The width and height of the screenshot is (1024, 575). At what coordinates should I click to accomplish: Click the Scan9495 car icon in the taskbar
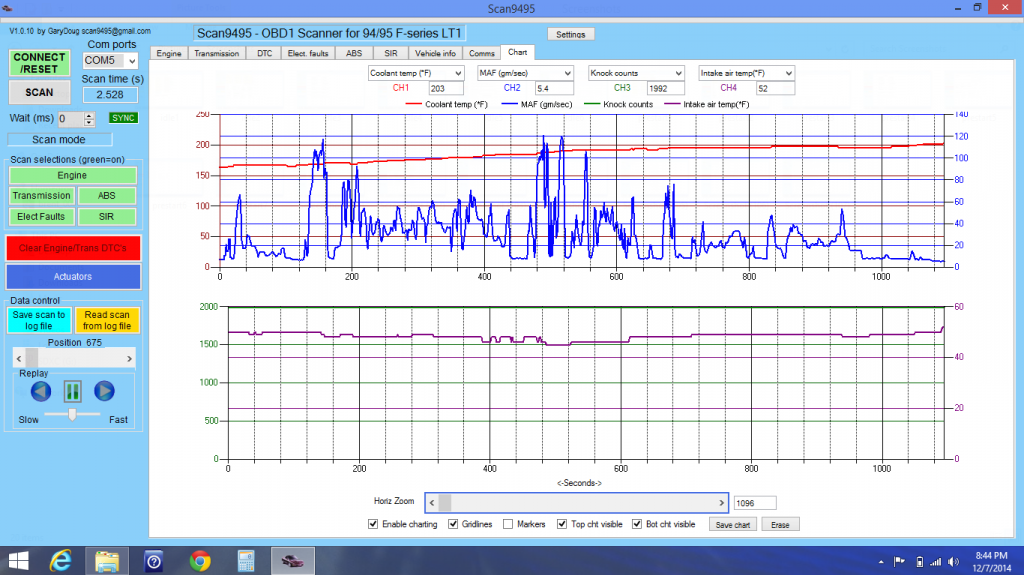click(x=293, y=561)
